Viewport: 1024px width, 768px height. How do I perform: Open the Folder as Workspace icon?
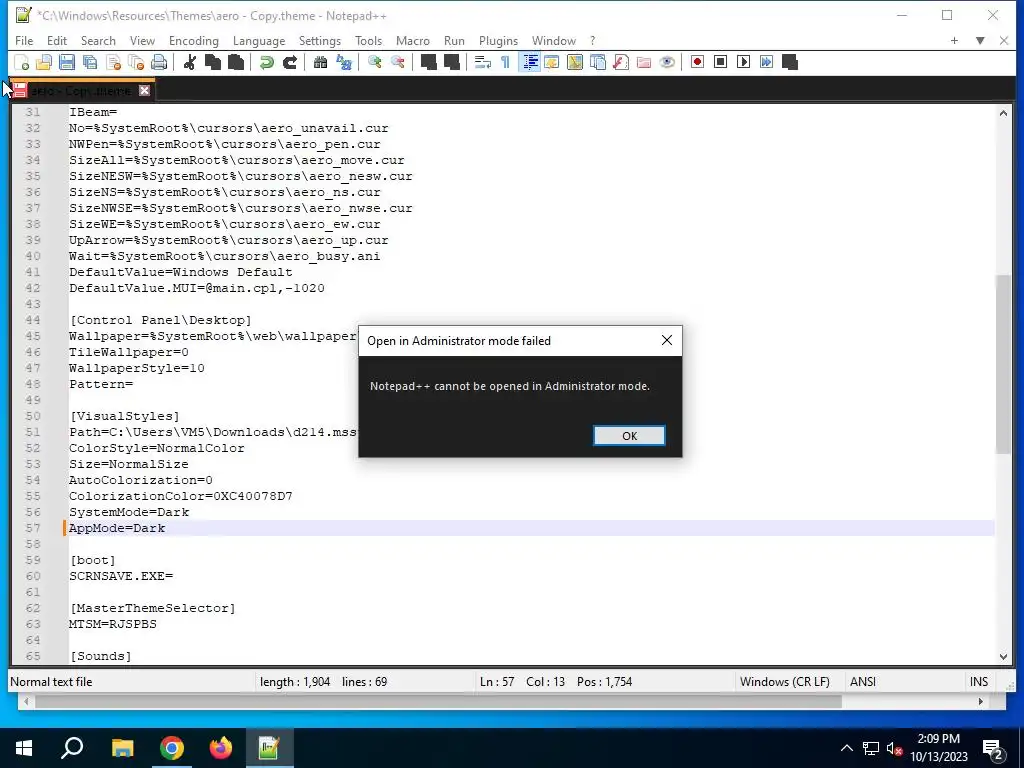(x=644, y=62)
